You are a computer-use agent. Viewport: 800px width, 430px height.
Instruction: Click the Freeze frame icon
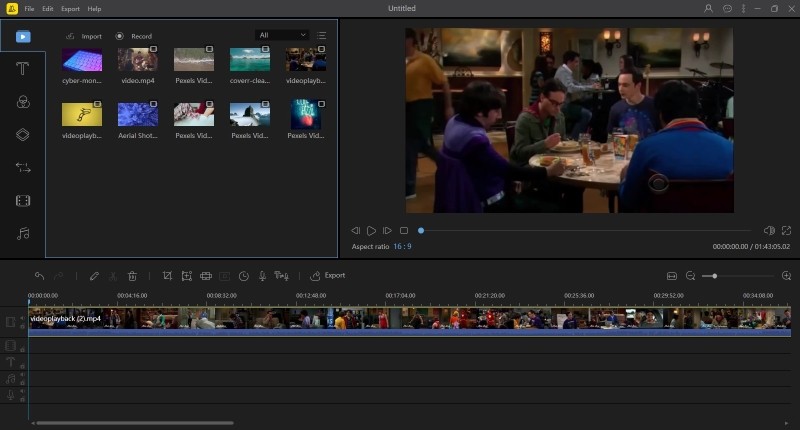pos(224,276)
